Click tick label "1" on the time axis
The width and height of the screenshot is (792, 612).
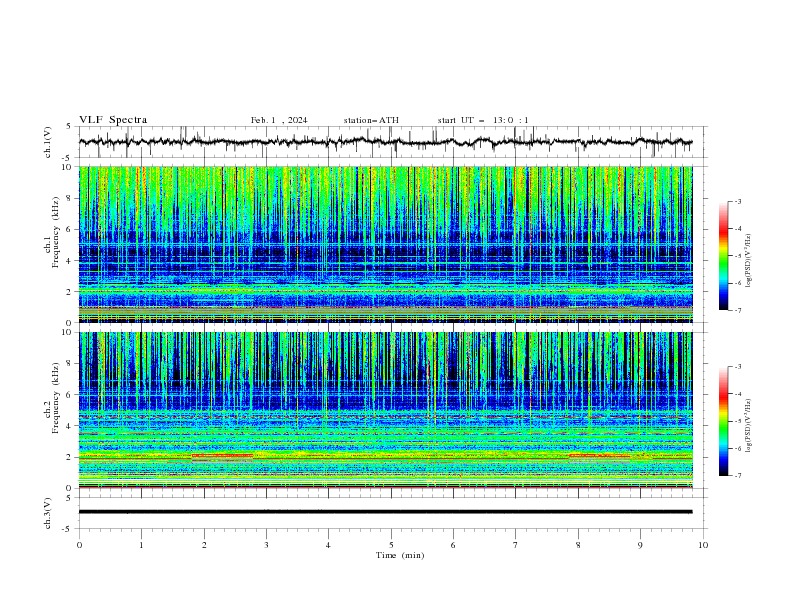[x=141, y=545]
